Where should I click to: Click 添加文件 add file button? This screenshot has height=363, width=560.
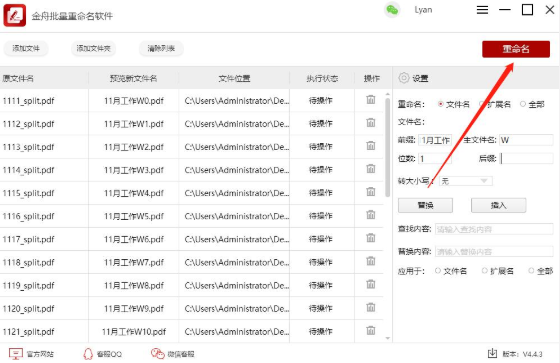coord(26,48)
